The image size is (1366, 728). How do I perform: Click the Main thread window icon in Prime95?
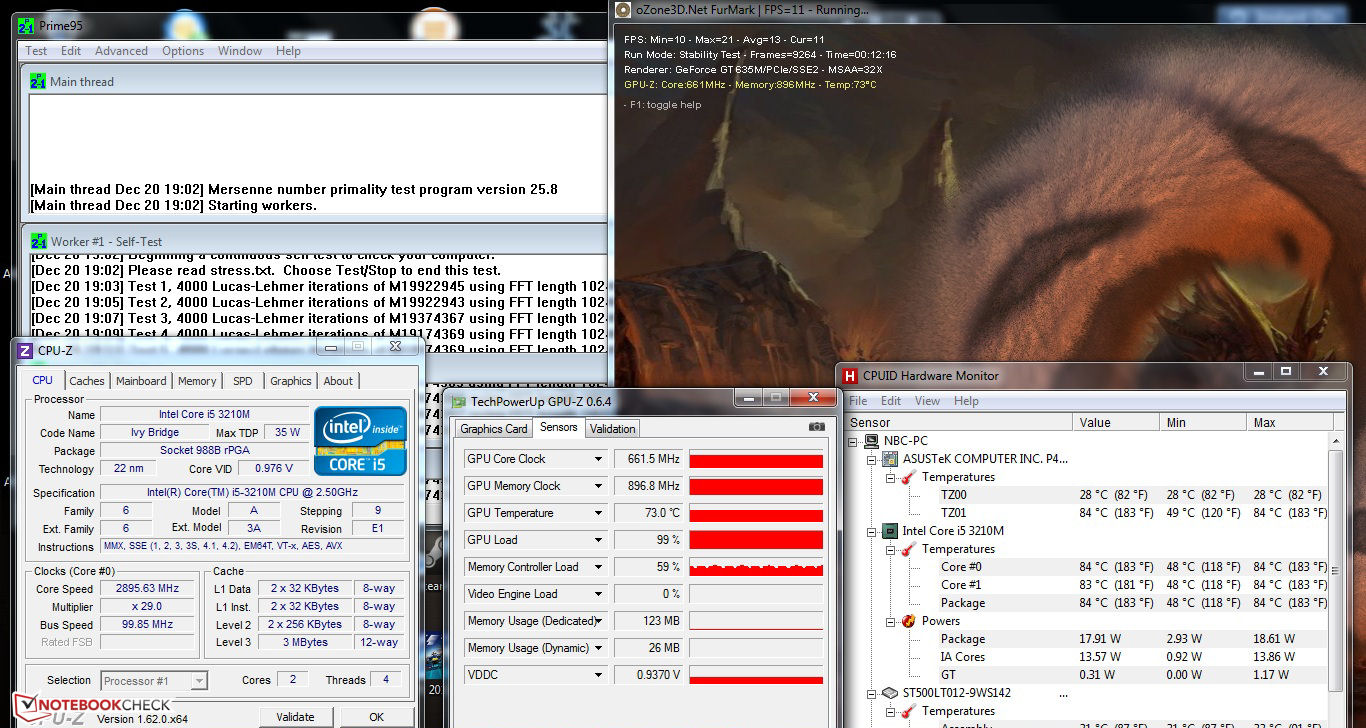[x=38, y=81]
